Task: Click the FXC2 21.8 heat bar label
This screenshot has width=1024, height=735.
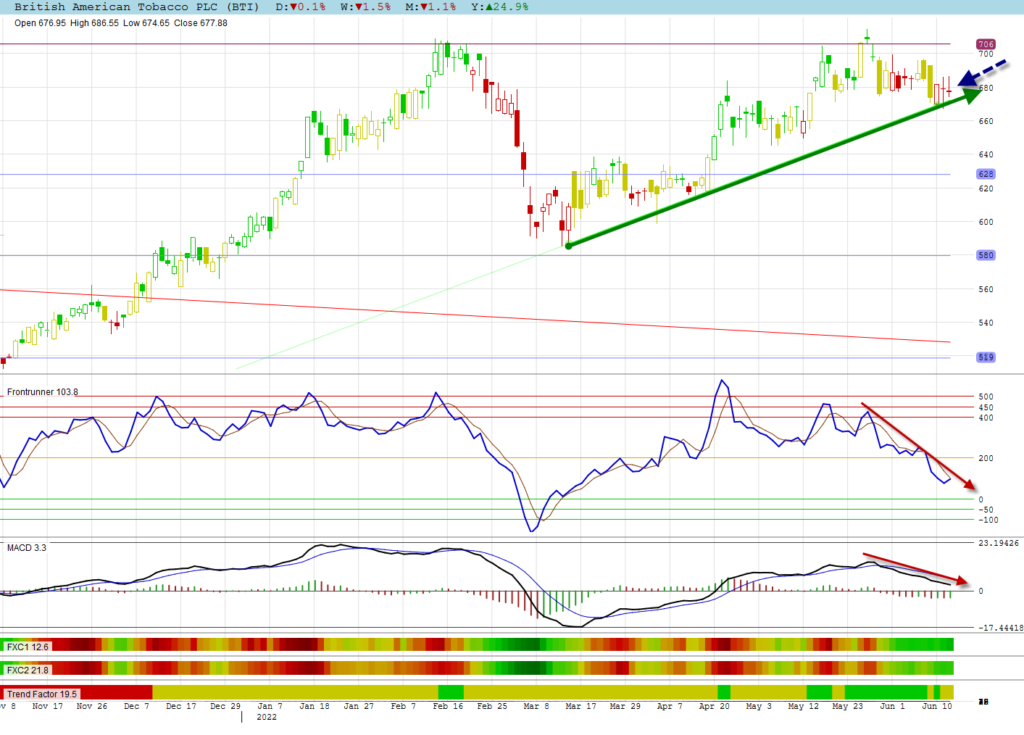Action: pyautogui.click(x=27, y=670)
